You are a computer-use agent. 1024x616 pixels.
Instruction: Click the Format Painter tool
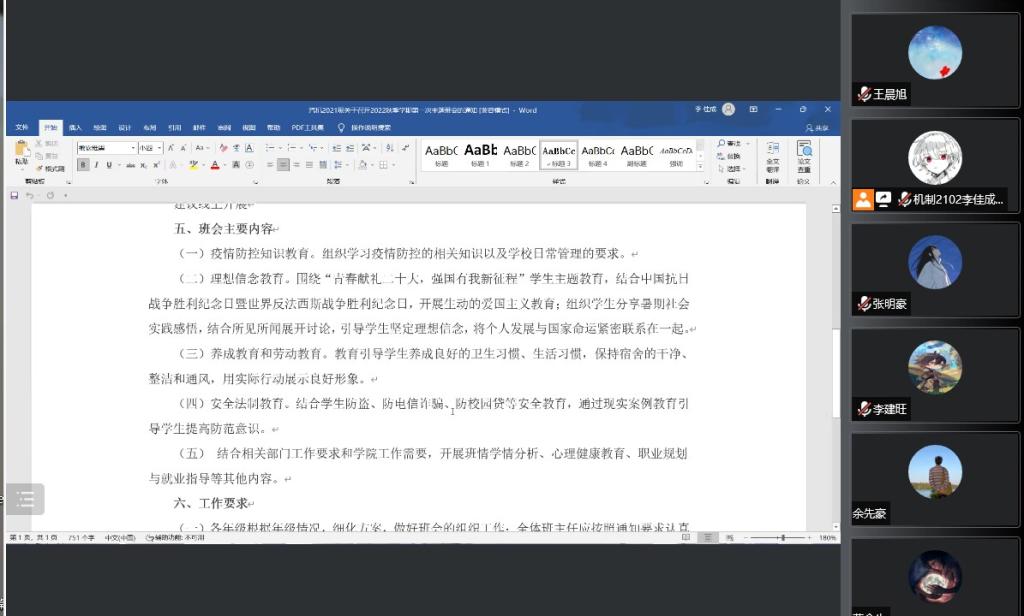click(x=50, y=168)
